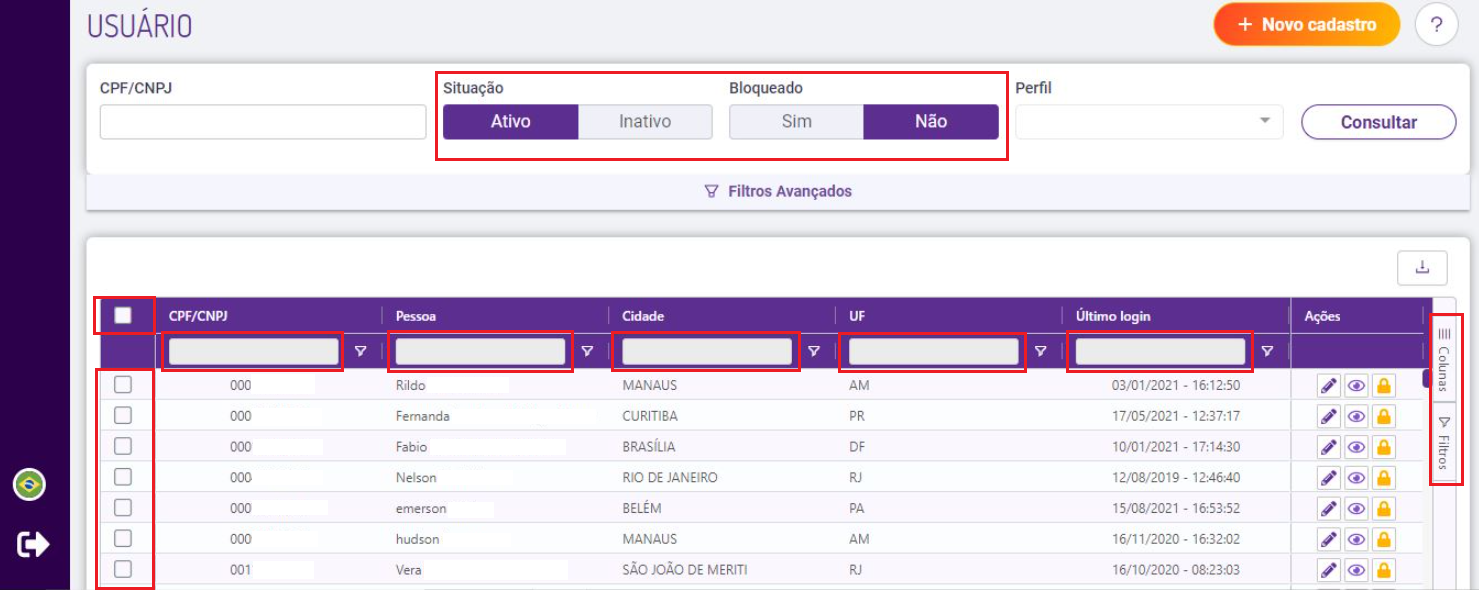Open the Colunas side tab

[x=1444, y=357]
